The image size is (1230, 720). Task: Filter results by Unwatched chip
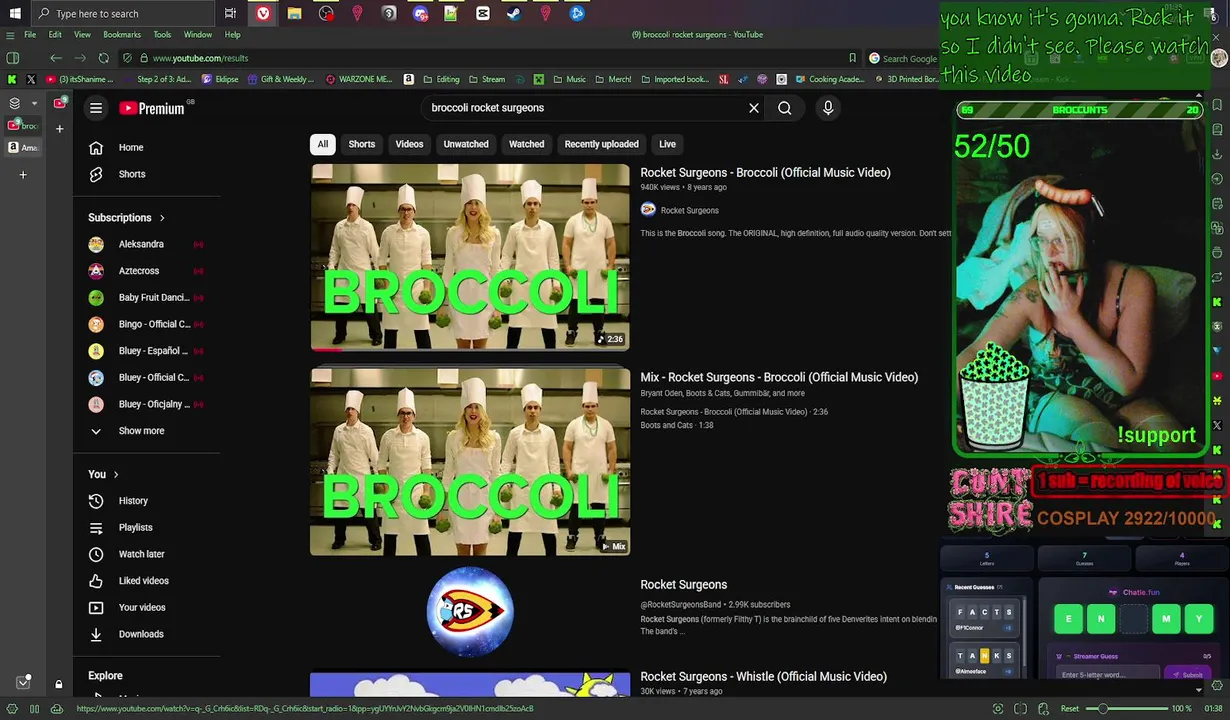tap(466, 144)
